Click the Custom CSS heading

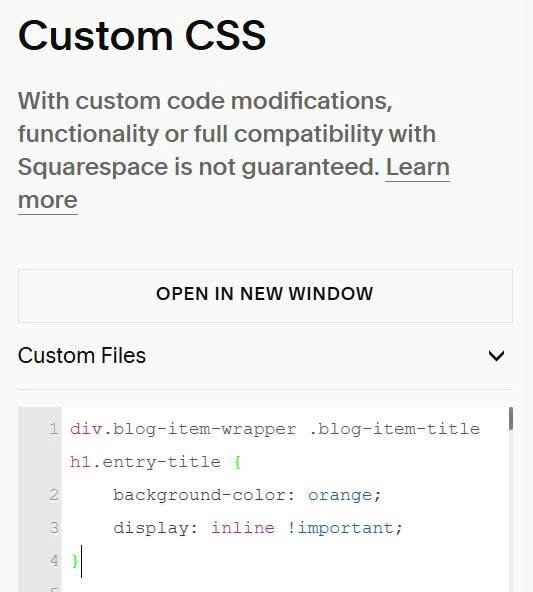142,35
